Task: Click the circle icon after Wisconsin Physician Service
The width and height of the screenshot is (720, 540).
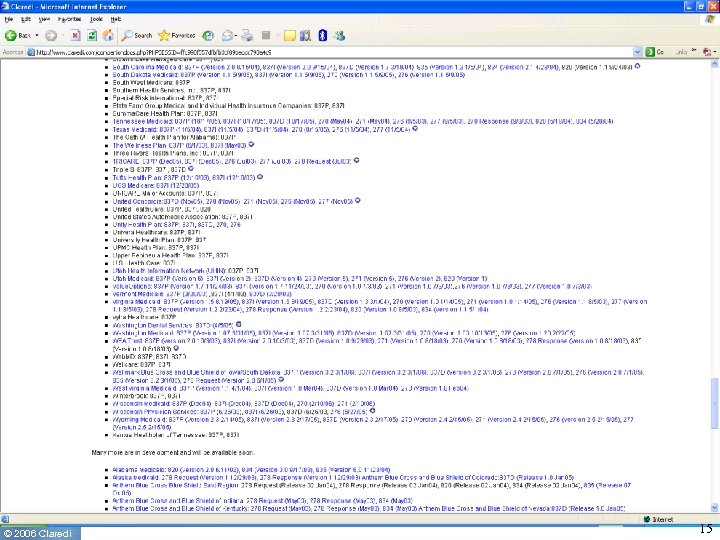Action: pyautogui.click(x=372, y=411)
